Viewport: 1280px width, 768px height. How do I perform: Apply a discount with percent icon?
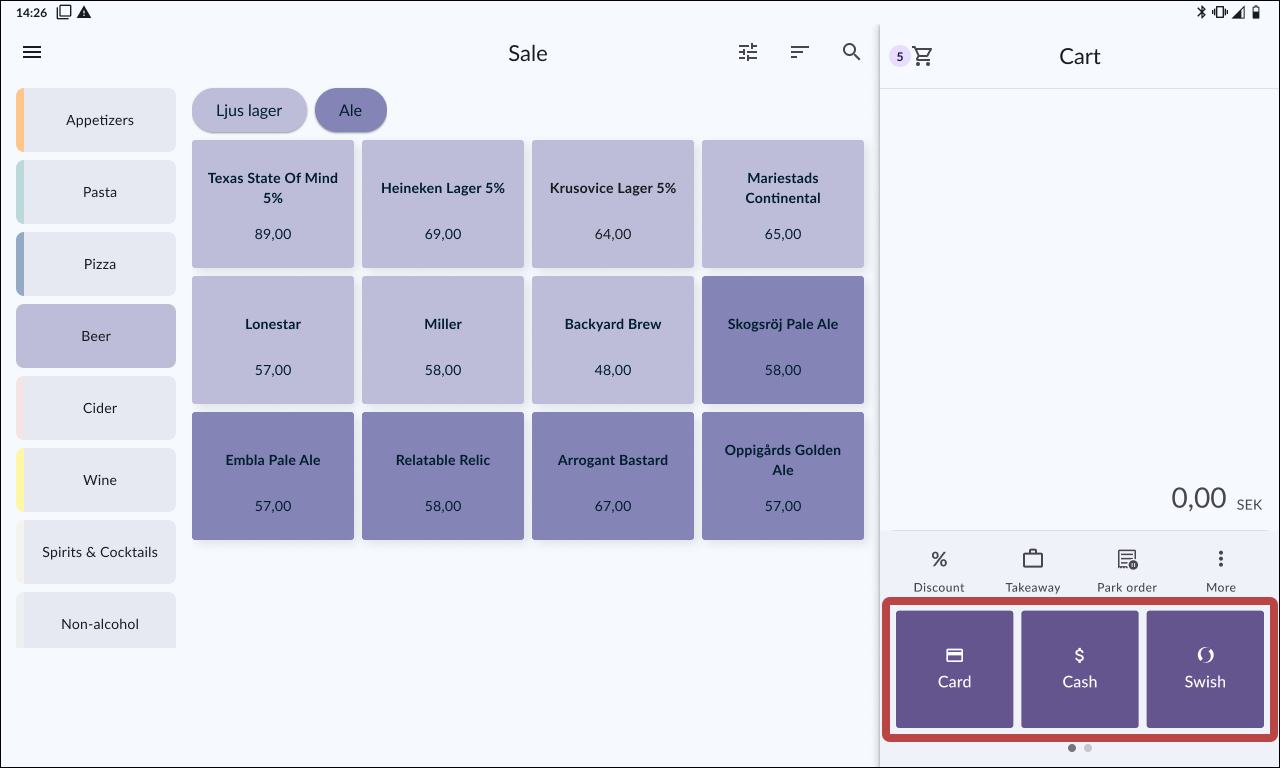tap(939, 570)
